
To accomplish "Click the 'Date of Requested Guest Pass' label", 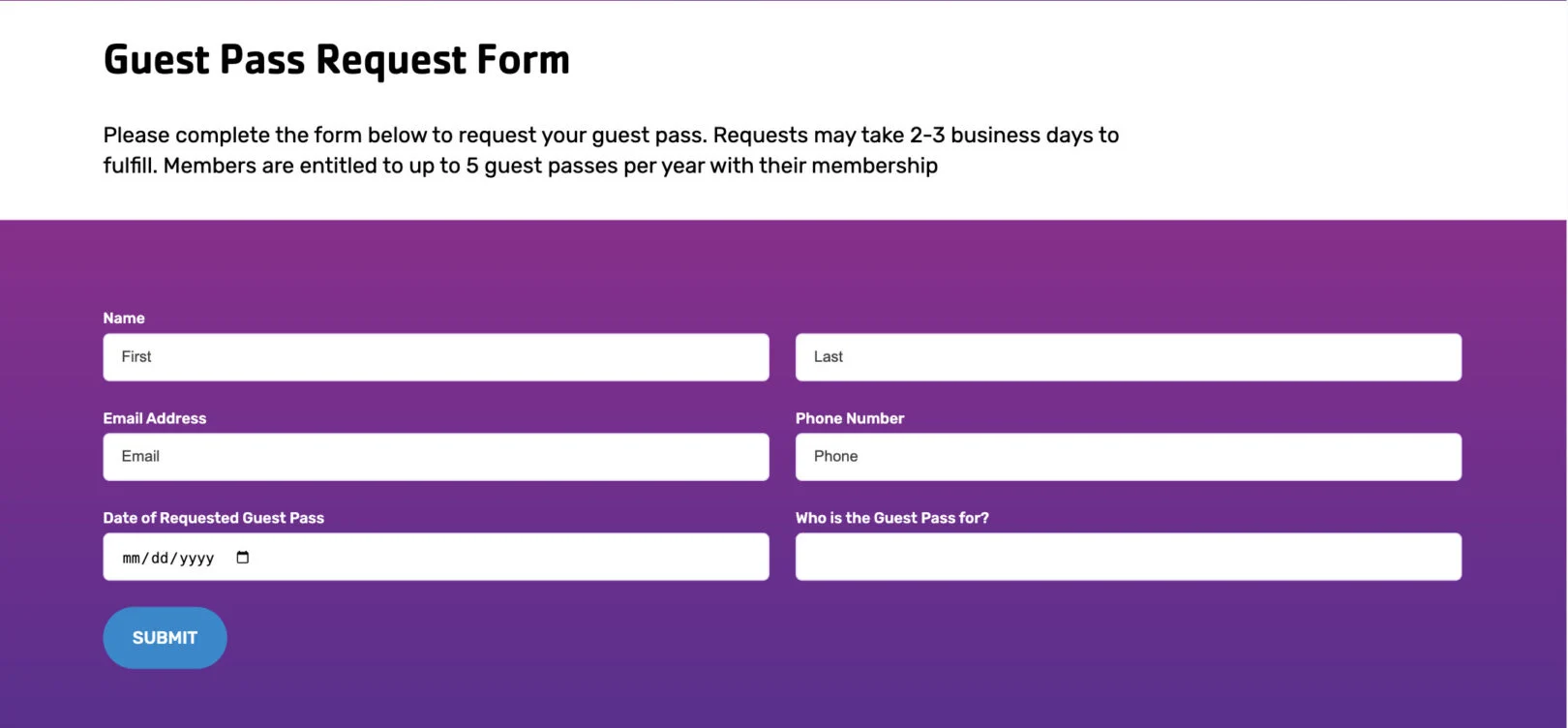I will [213, 518].
